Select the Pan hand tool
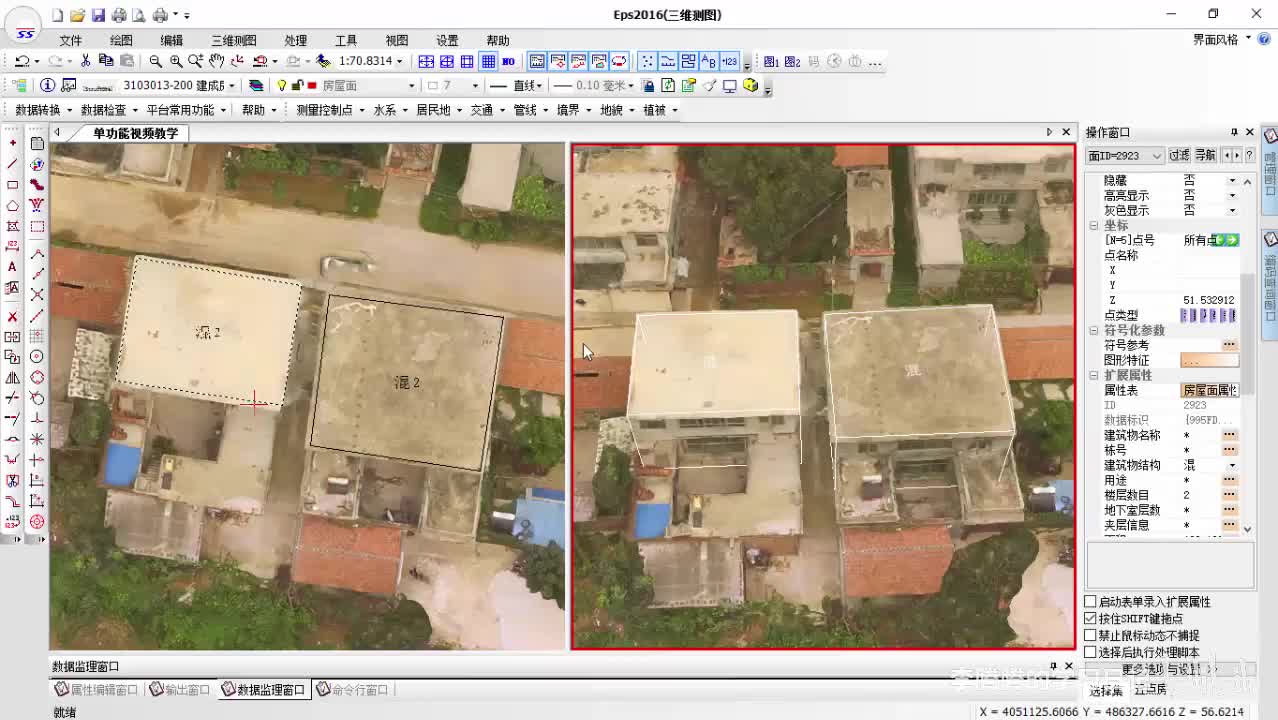Viewport: 1278px width, 720px height. (x=216, y=61)
